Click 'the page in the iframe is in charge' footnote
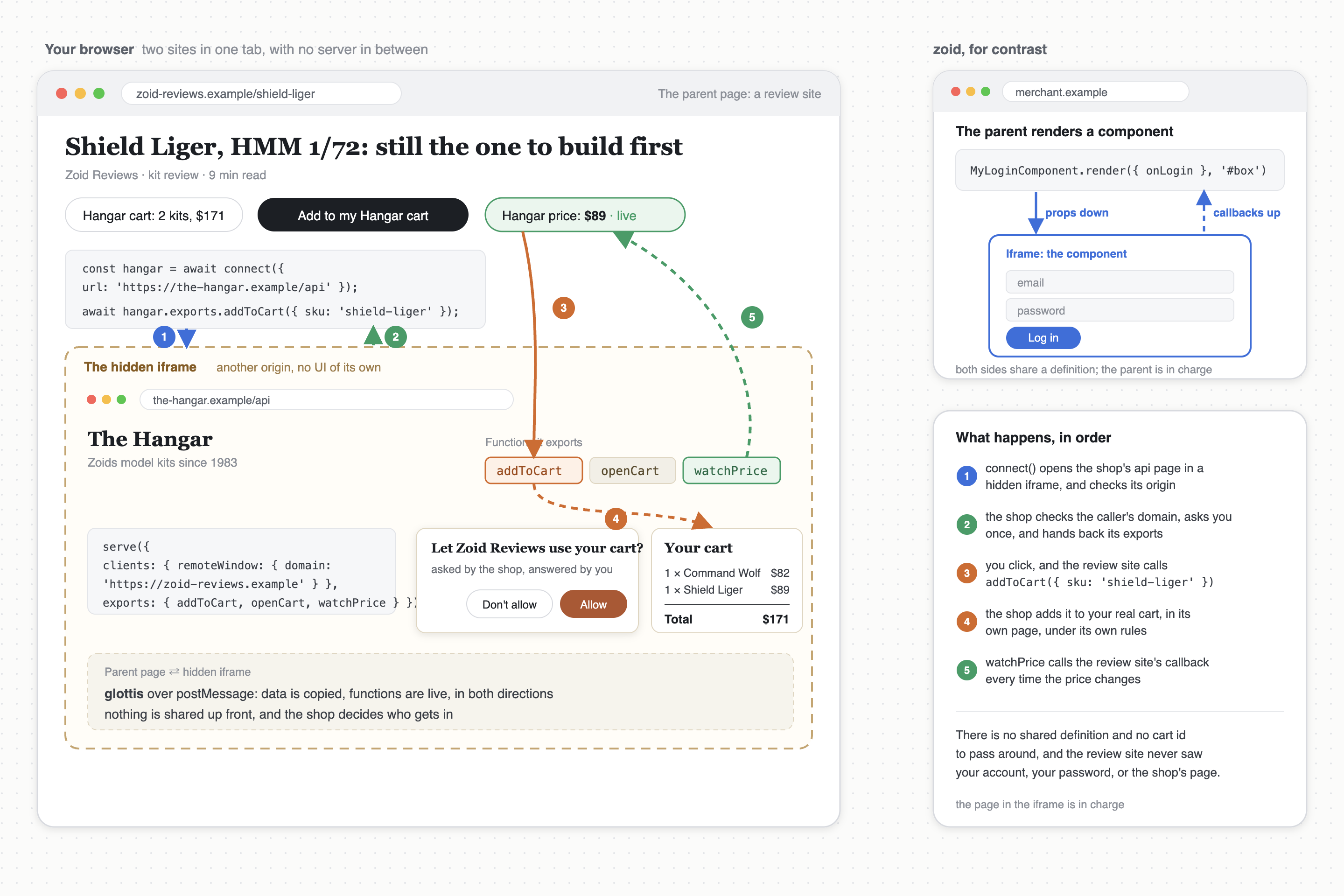Viewport: 1344px width, 896px height. click(1039, 804)
